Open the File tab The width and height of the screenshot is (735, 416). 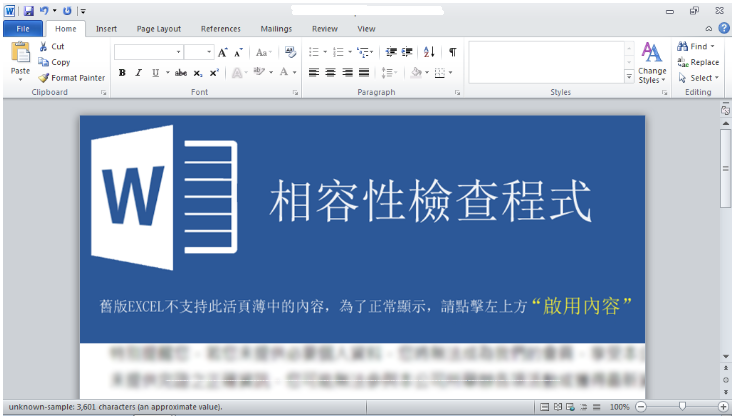tap(23, 29)
